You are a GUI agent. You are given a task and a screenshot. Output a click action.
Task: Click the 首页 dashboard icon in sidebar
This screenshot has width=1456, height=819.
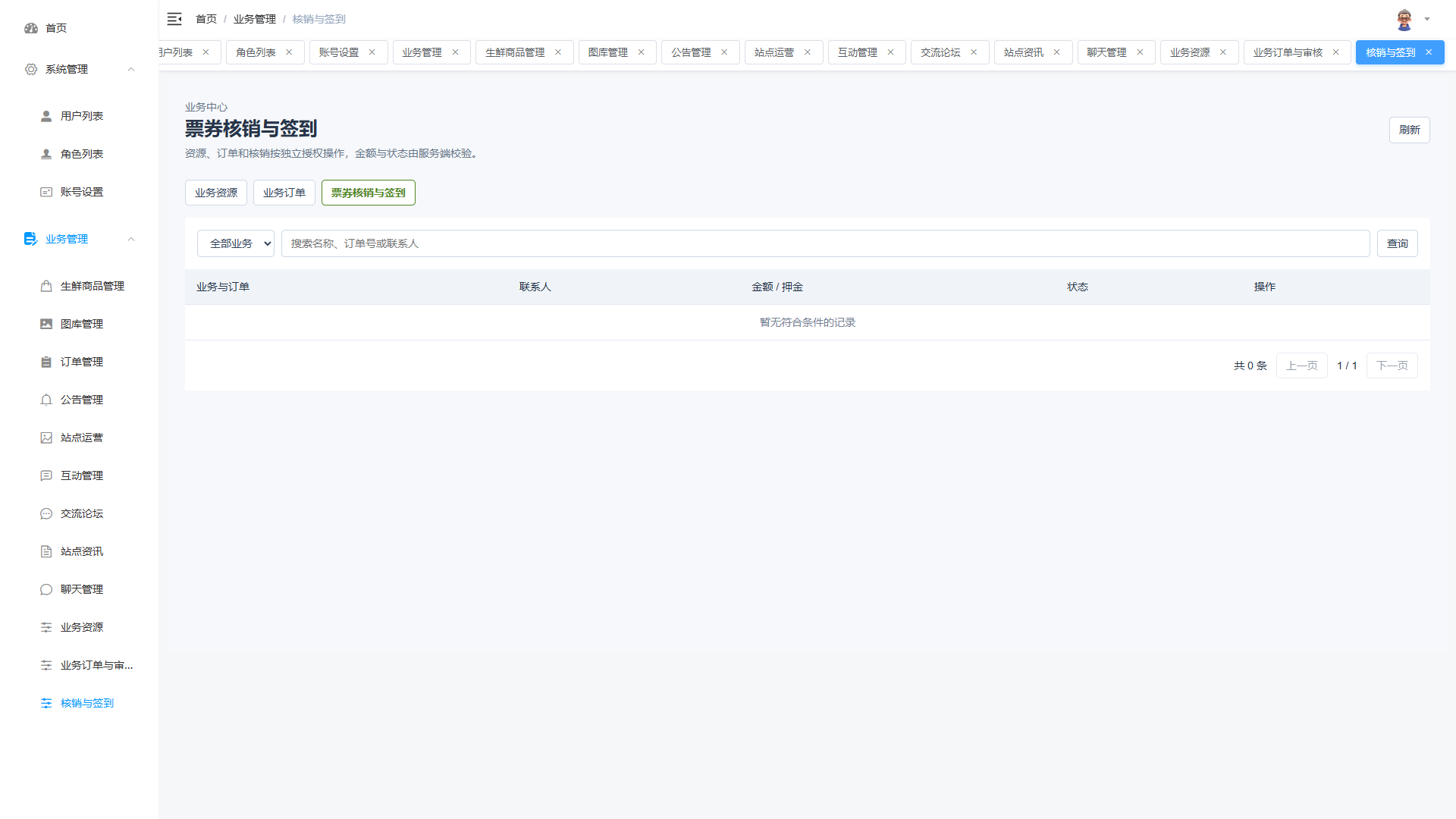(31, 28)
